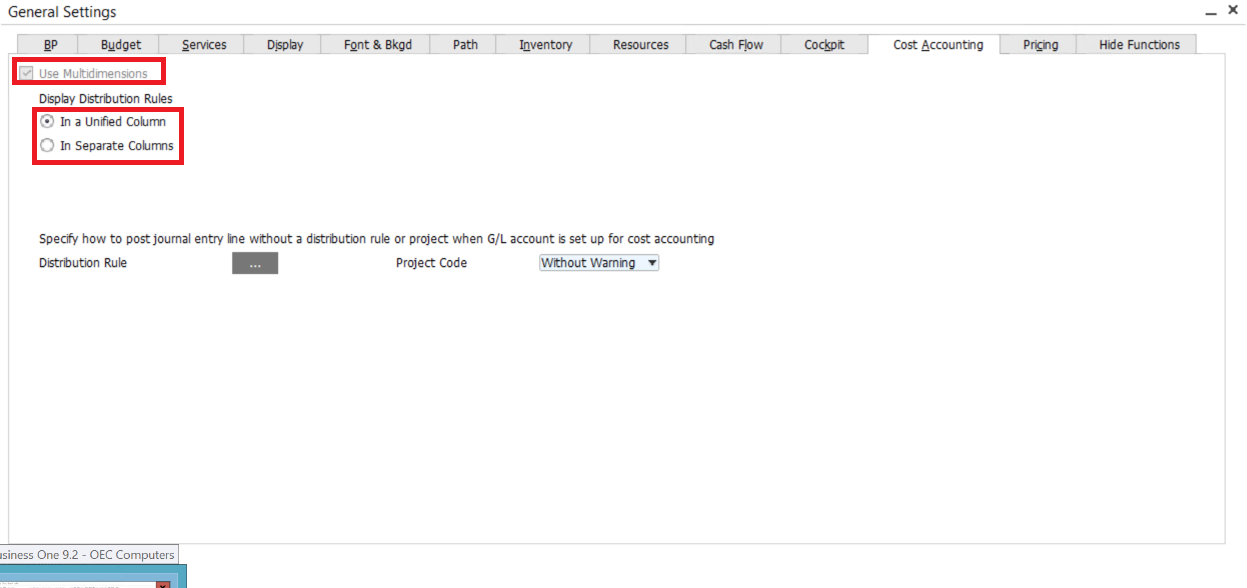
Task: Go to the Resources tab
Action: [x=640, y=45]
